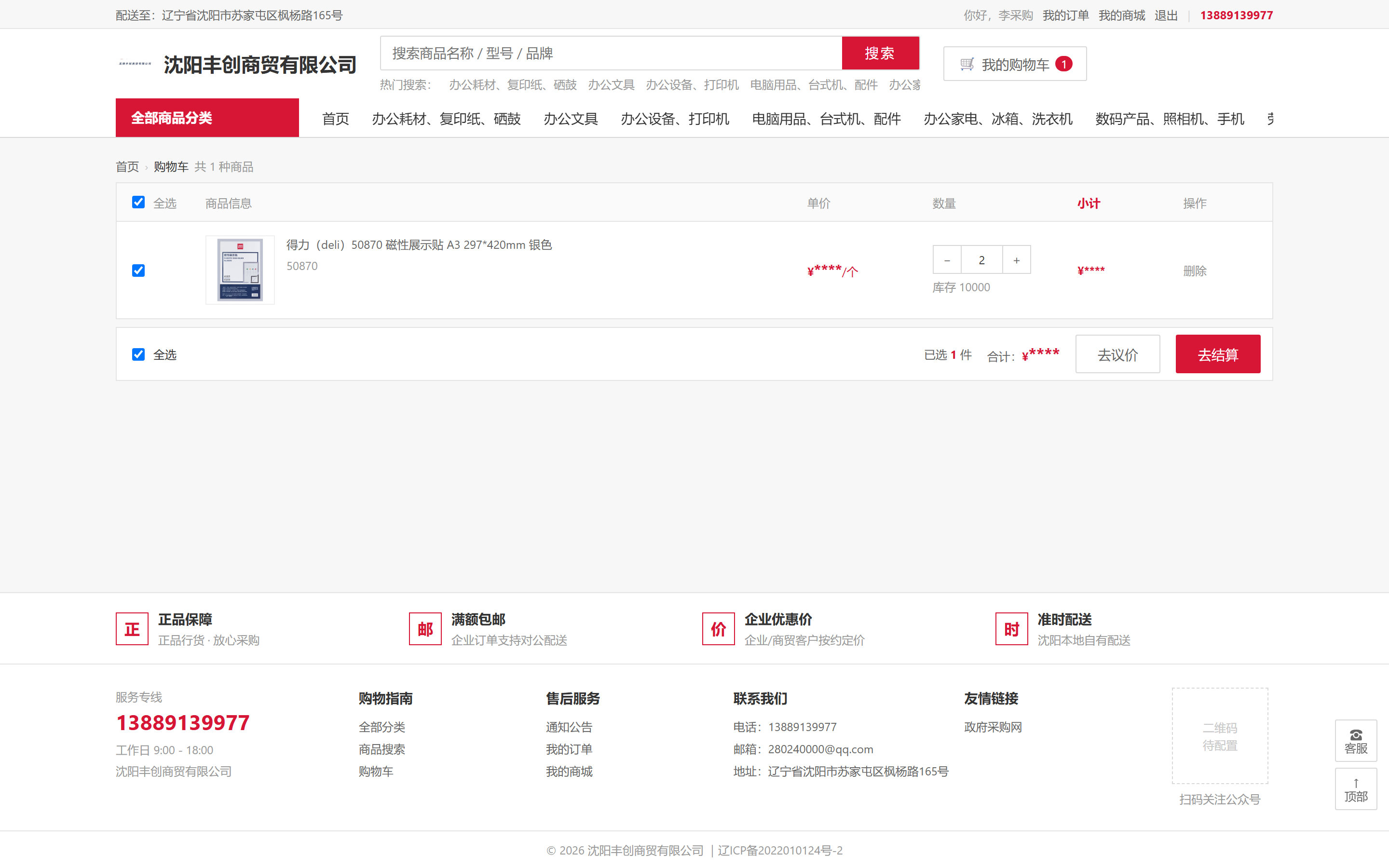The height and width of the screenshot is (868, 1389).
Task: Click the quantity input showing 2
Action: (982, 260)
